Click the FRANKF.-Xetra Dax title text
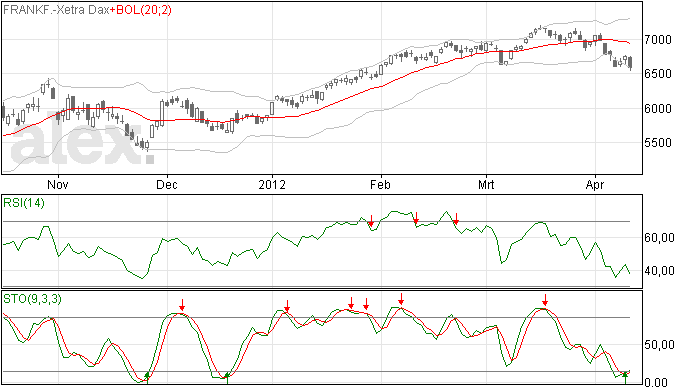 [56, 10]
